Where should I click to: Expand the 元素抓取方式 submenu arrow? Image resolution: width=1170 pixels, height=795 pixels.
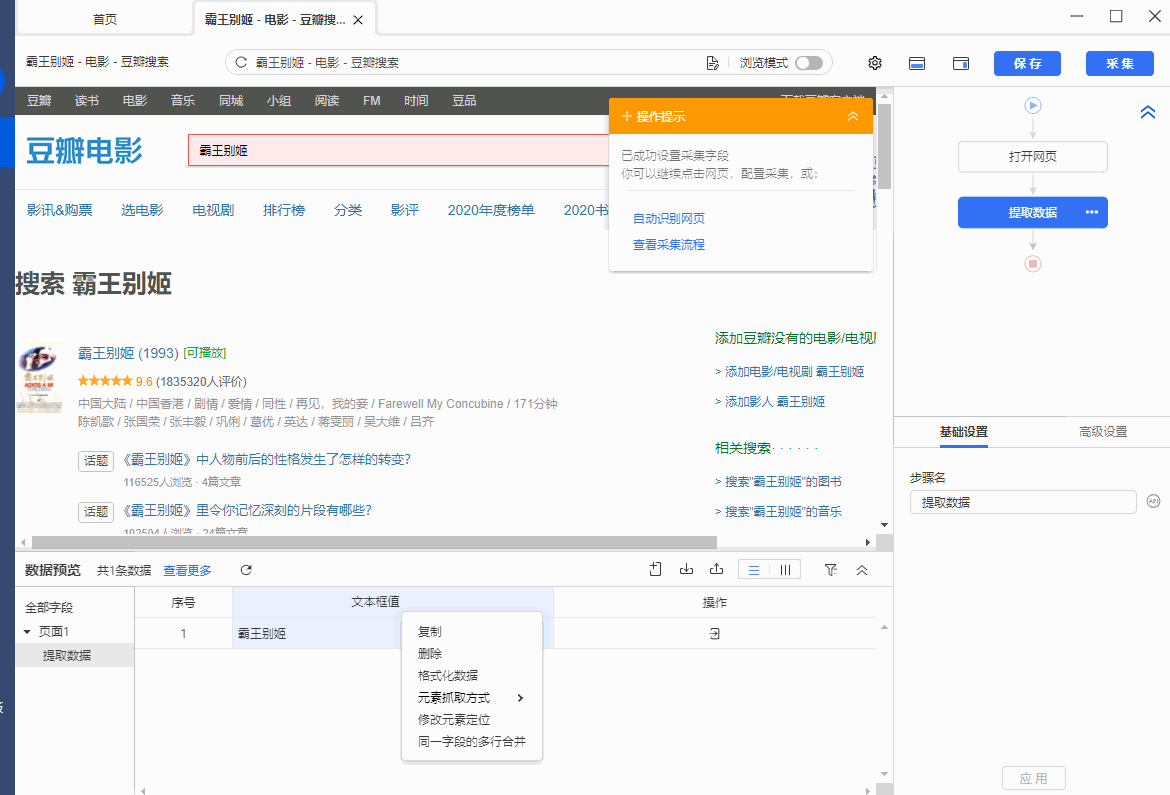pos(520,698)
